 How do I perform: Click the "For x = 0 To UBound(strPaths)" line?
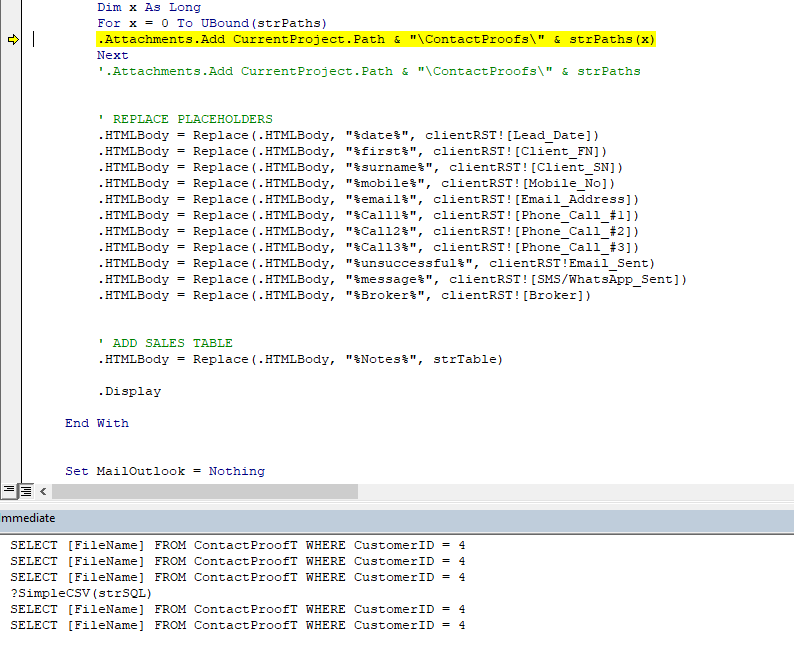coord(212,23)
